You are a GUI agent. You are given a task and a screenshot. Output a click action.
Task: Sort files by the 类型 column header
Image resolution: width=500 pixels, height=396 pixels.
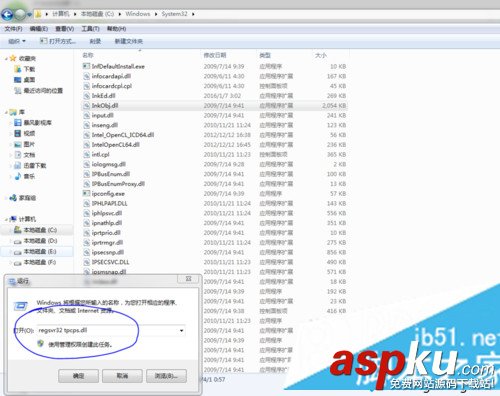[x=265, y=55]
